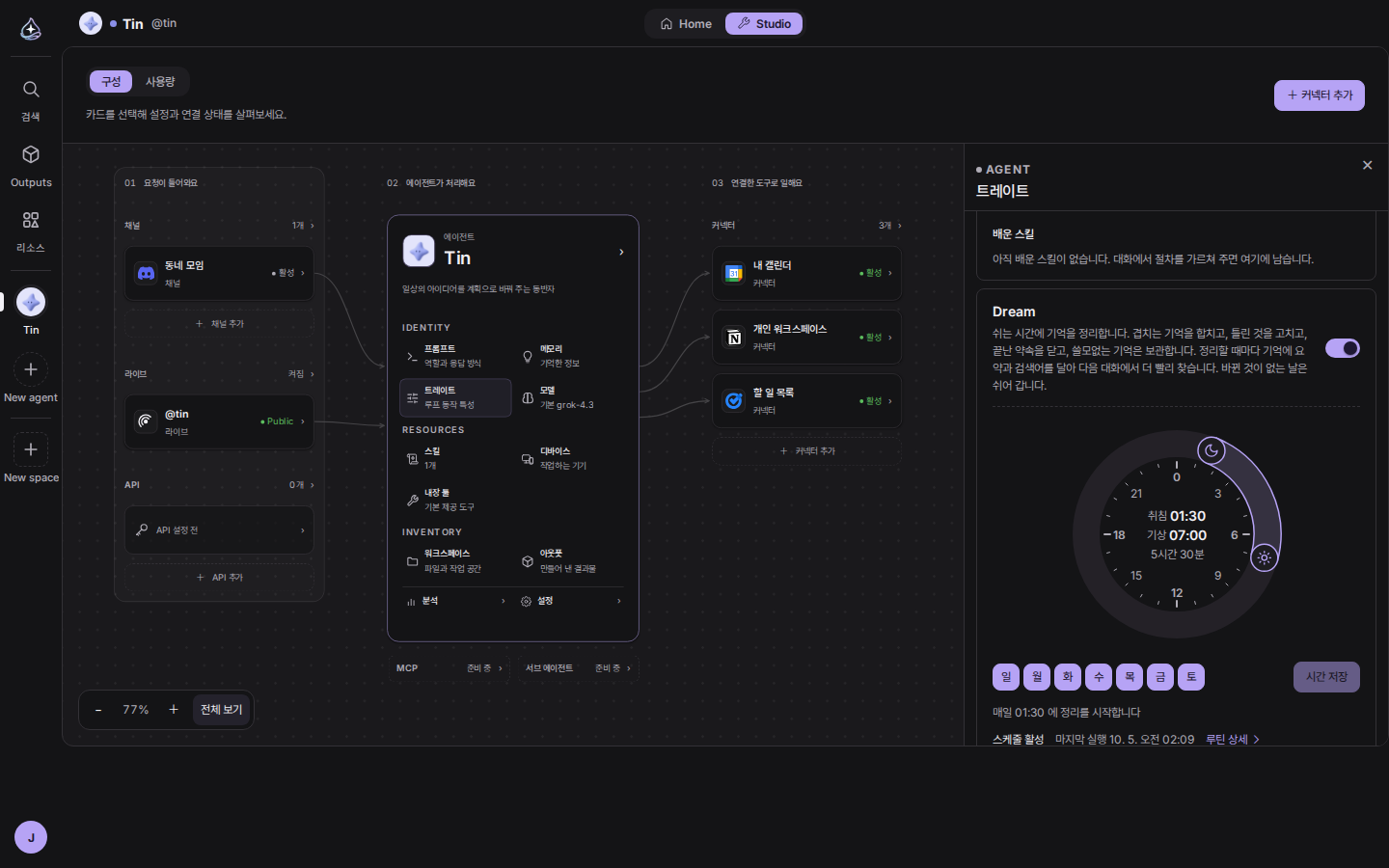Toggle the 토 weekday chip

click(x=1191, y=677)
